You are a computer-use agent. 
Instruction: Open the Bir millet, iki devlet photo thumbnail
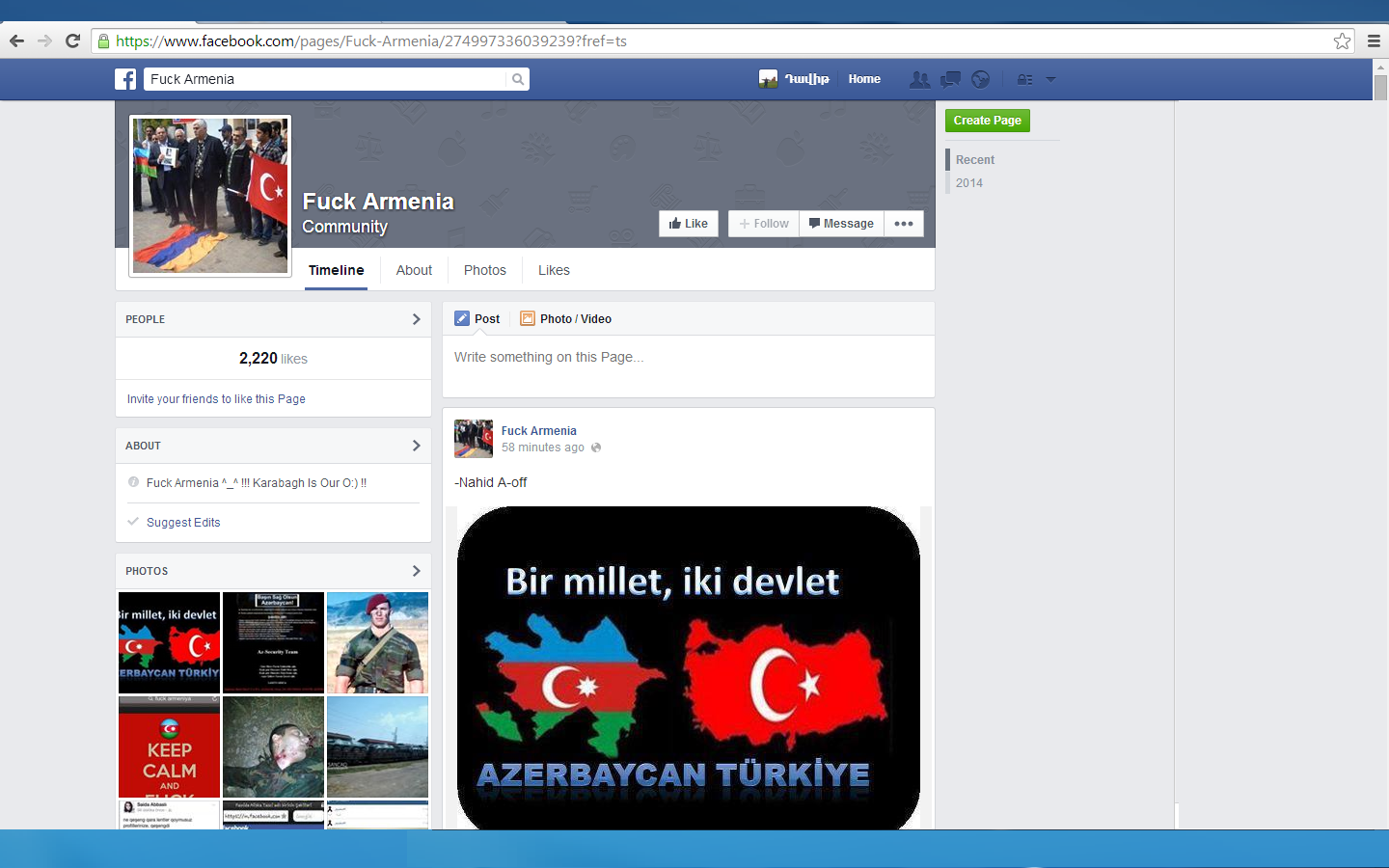(169, 642)
